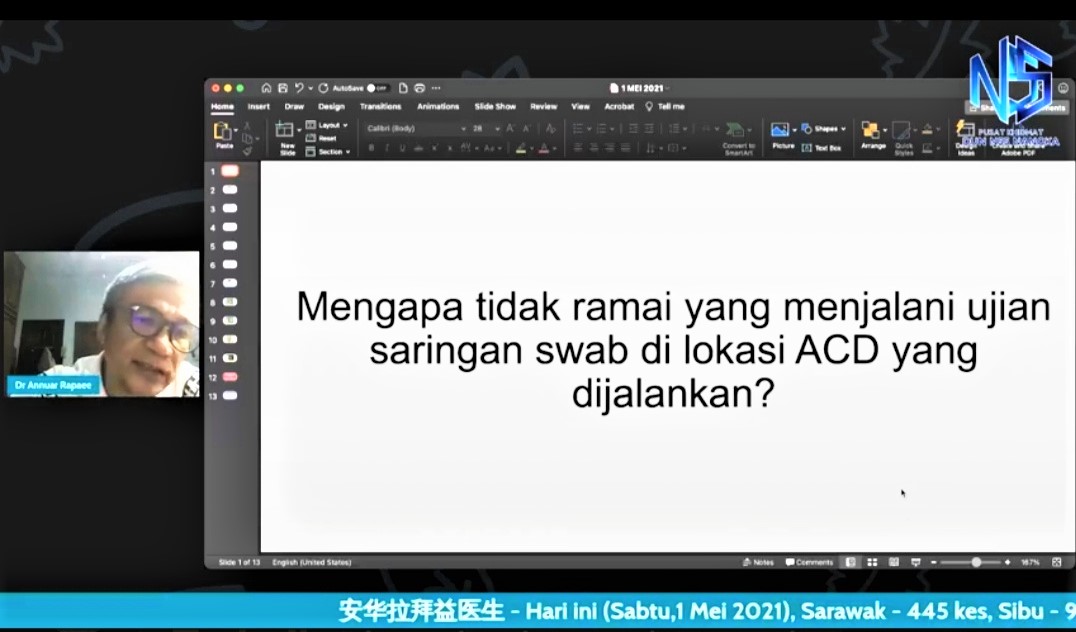Expand the Layout dropdown
Image resolution: width=1076 pixels, height=632 pixels.
[x=328, y=125]
